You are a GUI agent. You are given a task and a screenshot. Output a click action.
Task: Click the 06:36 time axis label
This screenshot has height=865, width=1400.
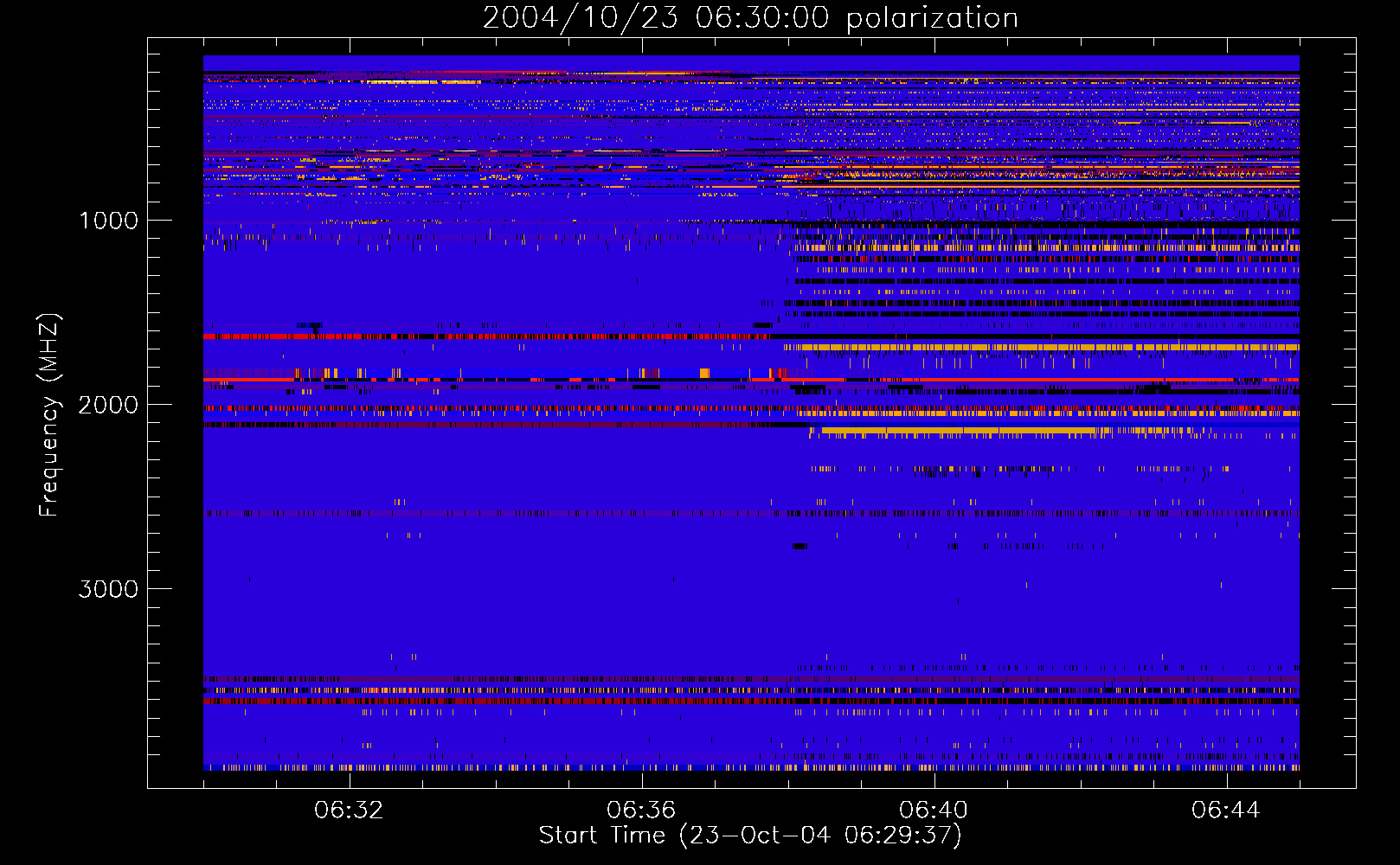641,811
